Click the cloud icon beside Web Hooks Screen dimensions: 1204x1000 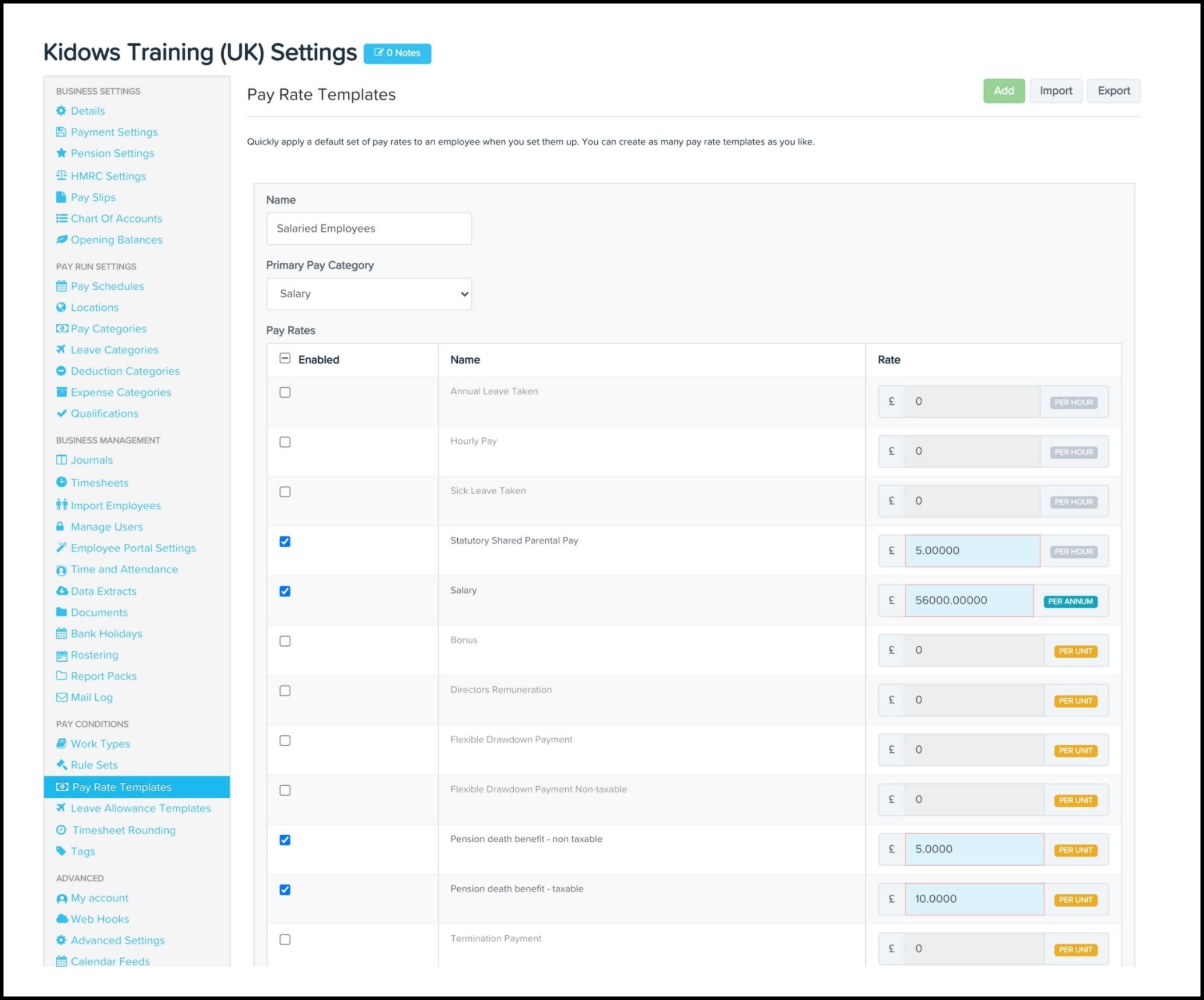click(61, 919)
